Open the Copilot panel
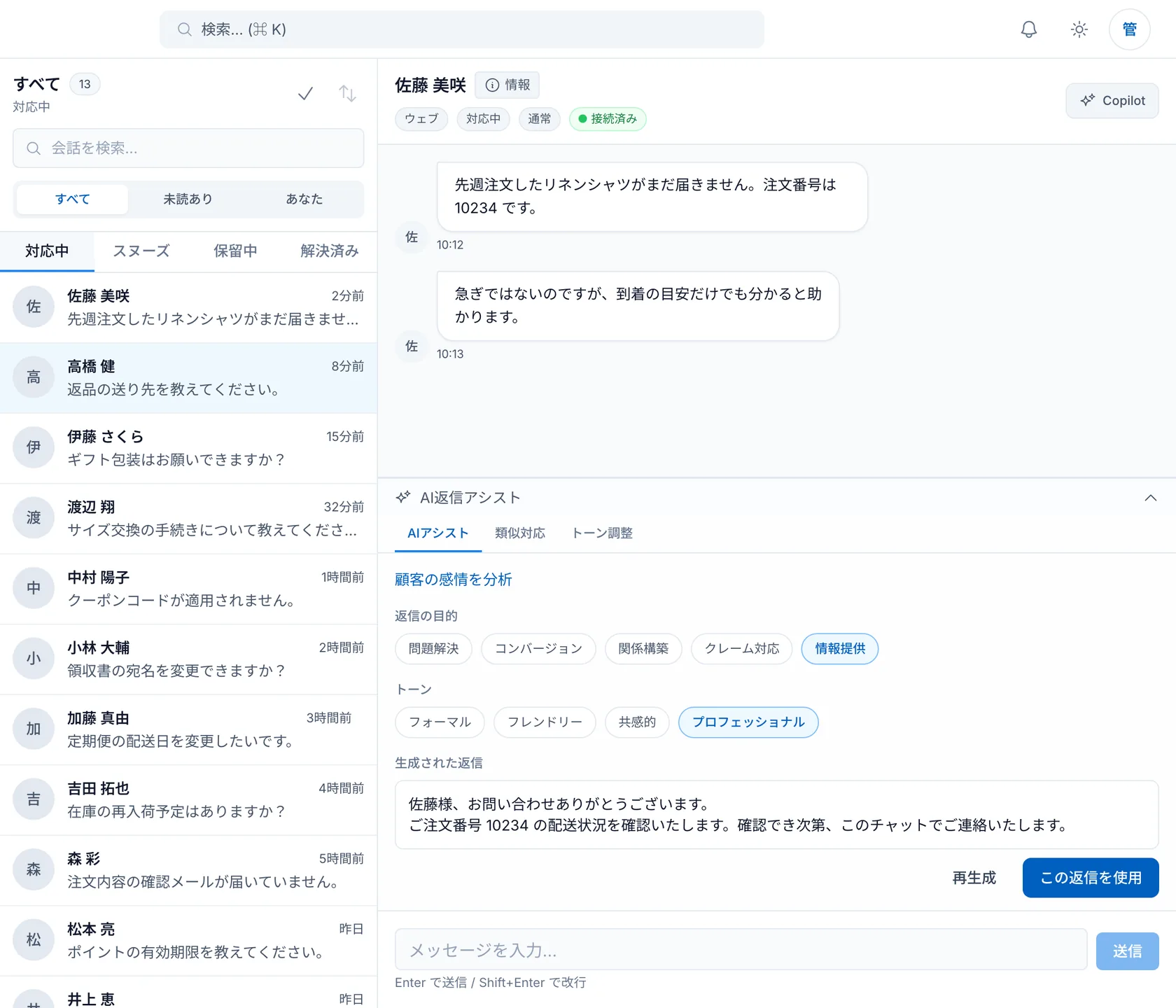The width and height of the screenshot is (1176, 1008). tap(1112, 101)
